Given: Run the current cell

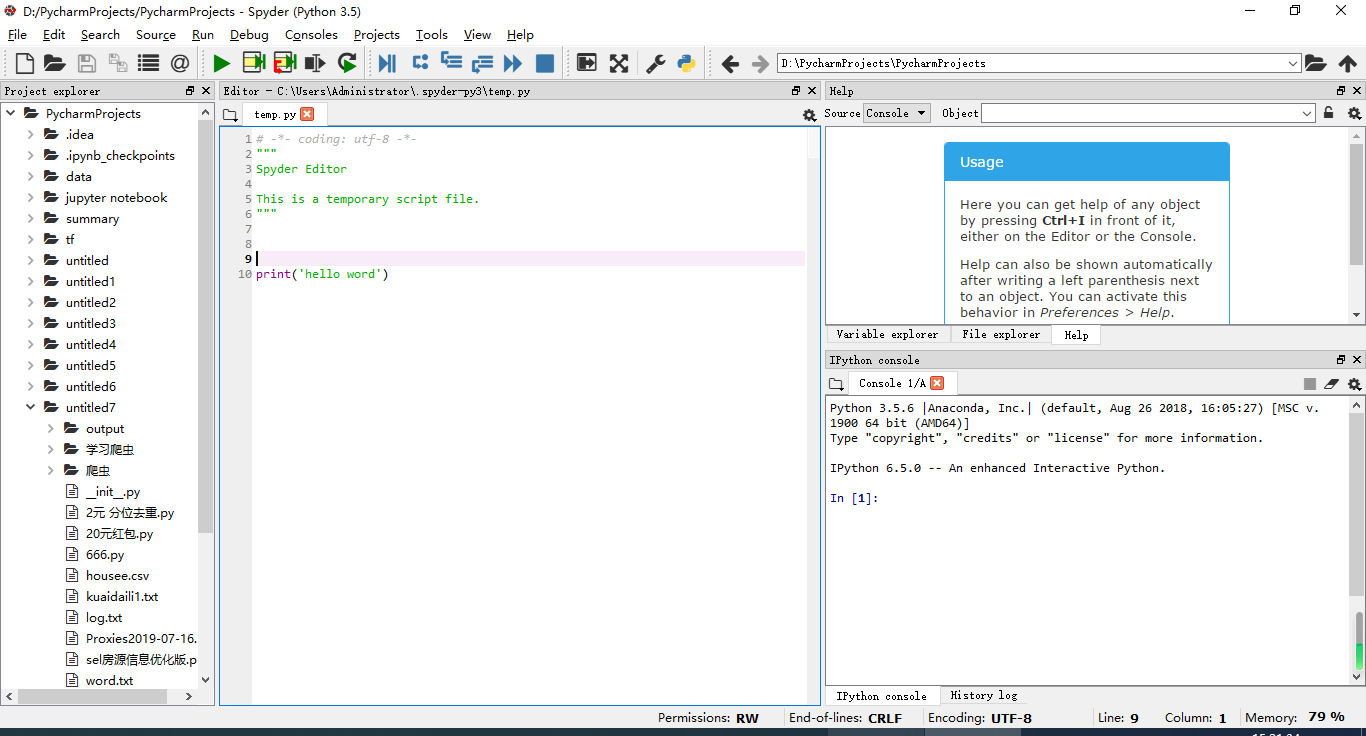Looking at the screenshot, I should 253,63.
